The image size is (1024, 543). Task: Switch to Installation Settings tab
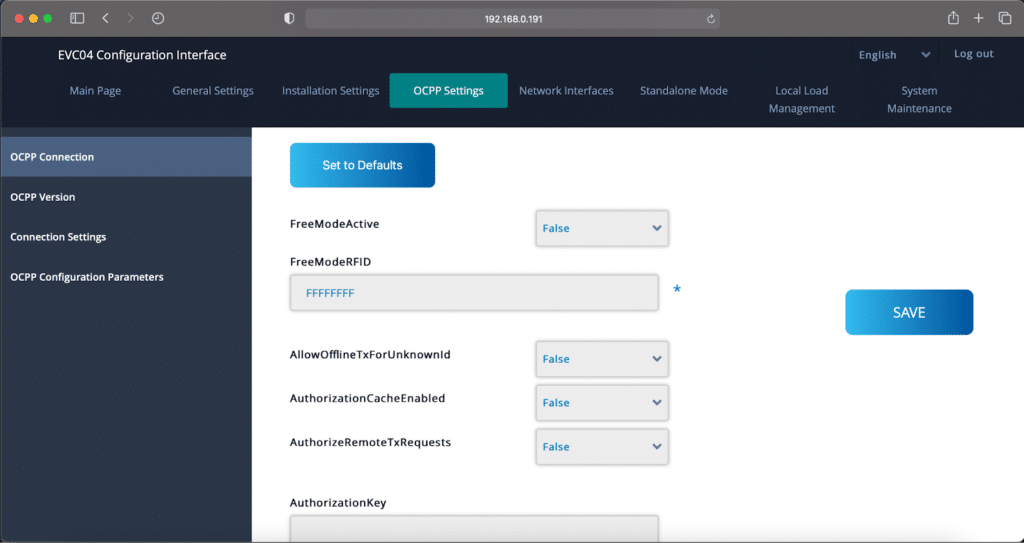(330, 91)
